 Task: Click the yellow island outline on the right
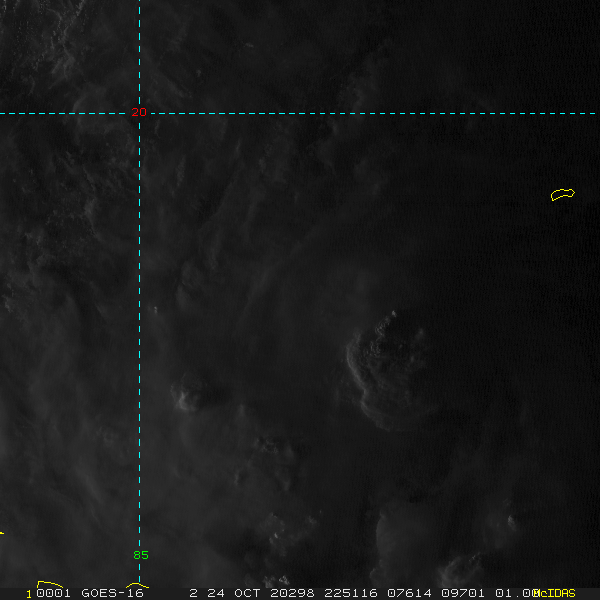pyautogui.click(x=563, y=194)
